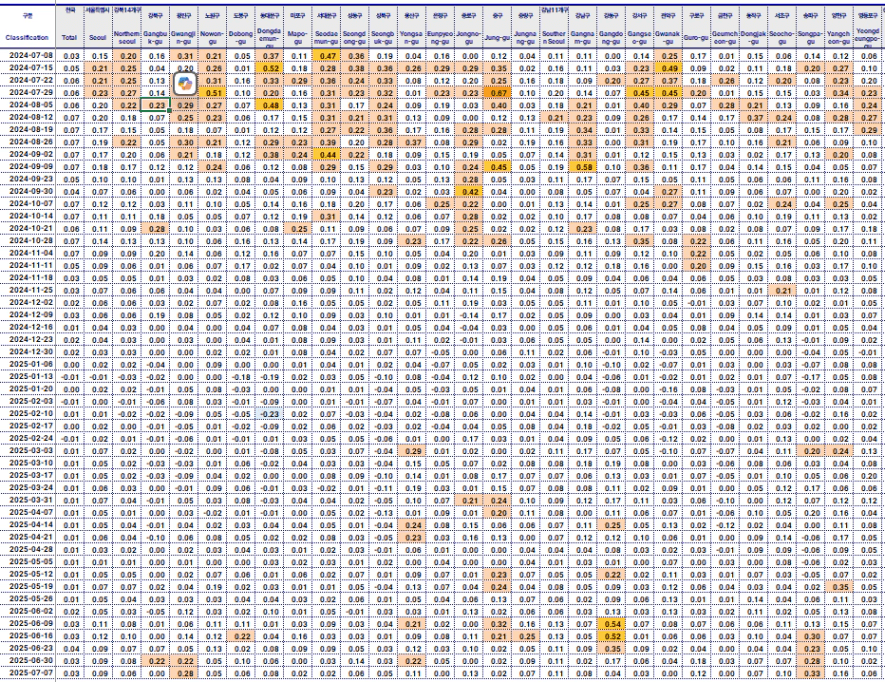Select the Seodaemun-gu column header
The image size is (885, 682).
click(x=327, y=38)
